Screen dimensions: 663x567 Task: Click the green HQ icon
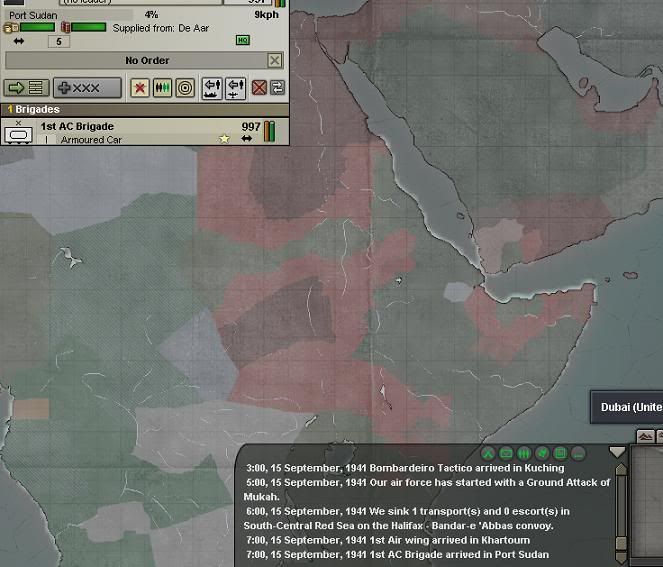point(243,40)
